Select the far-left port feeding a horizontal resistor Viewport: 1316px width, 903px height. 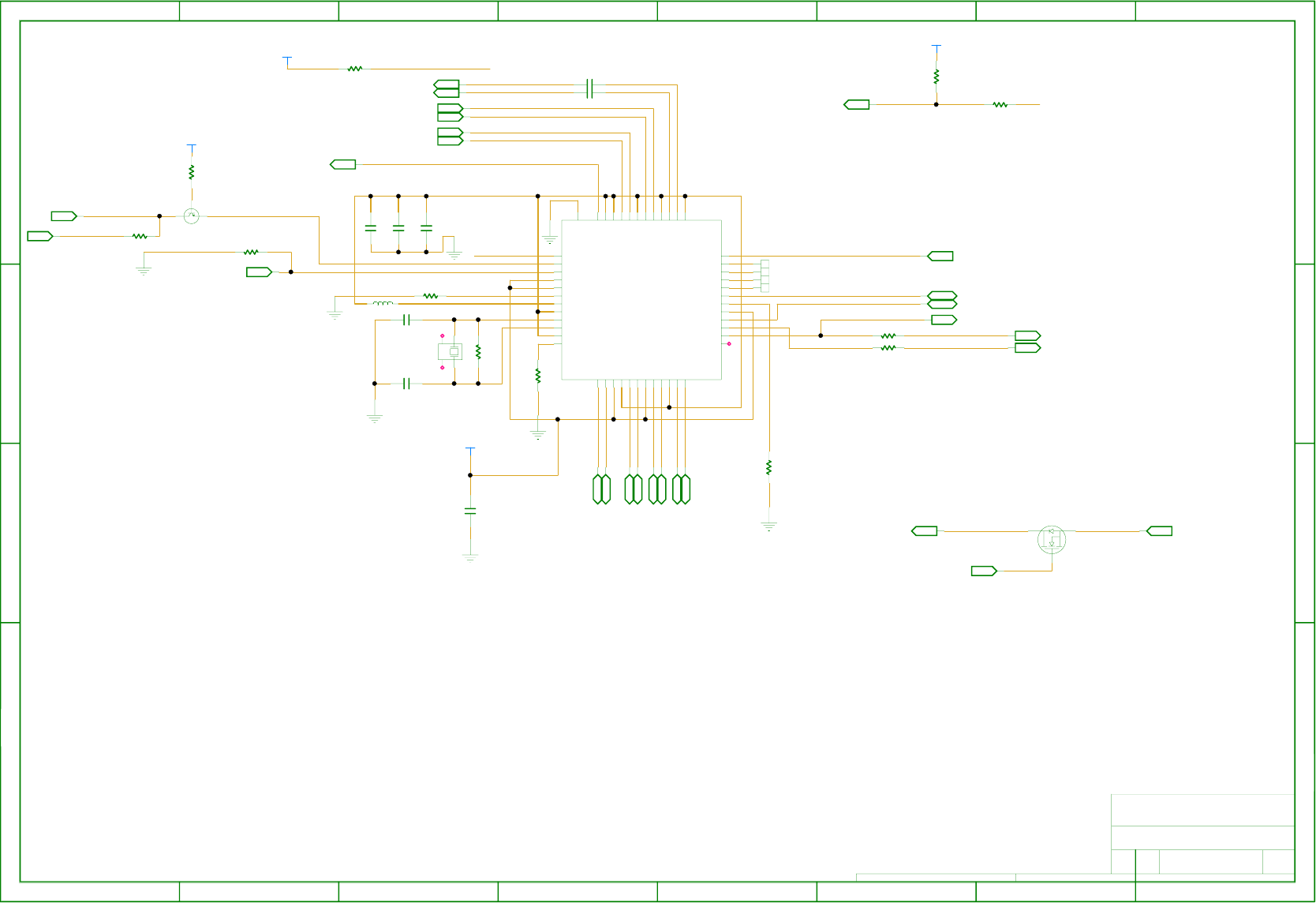tap(40, 236)
